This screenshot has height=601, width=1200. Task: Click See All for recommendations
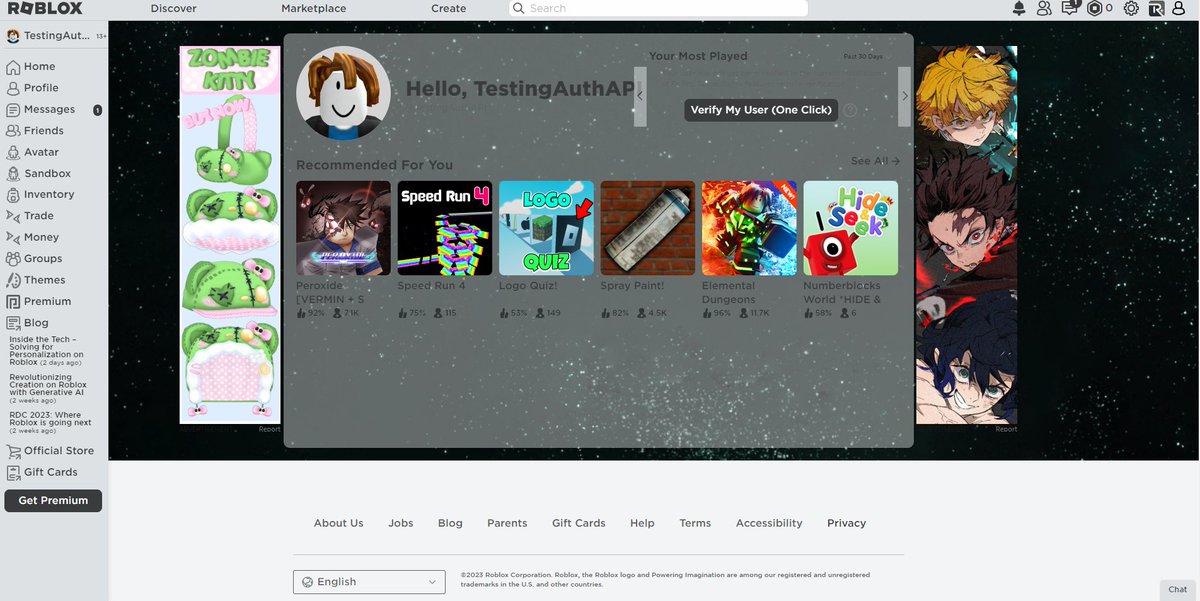[875, 161]
